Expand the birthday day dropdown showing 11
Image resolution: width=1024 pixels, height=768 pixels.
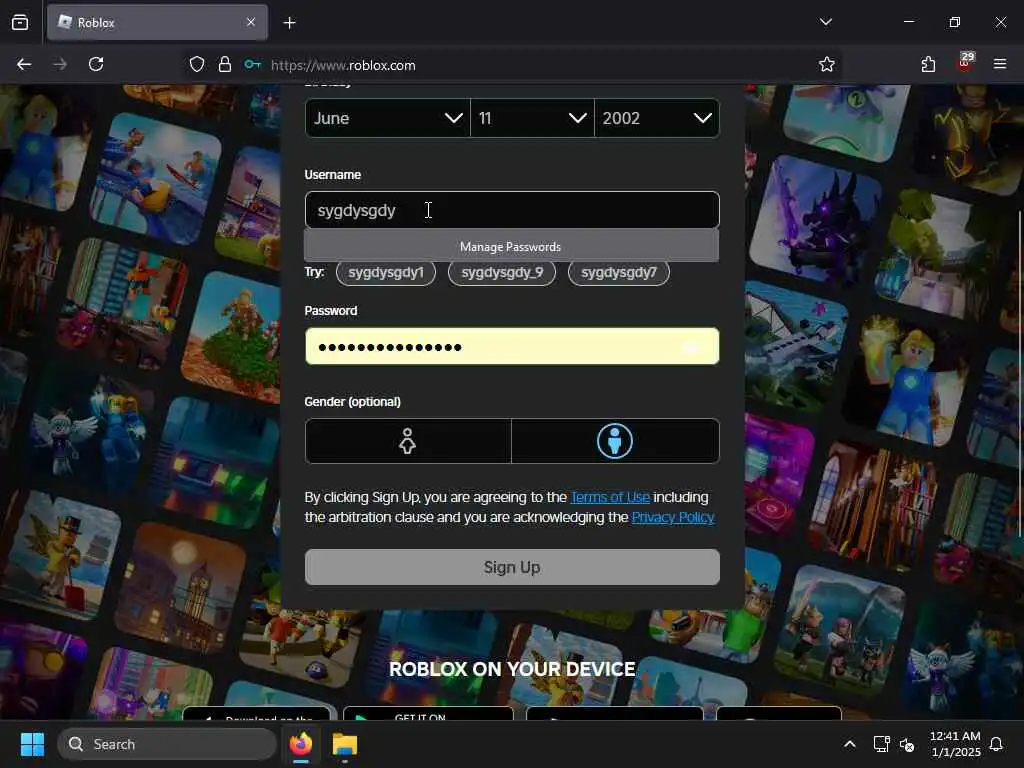point(532,118)
